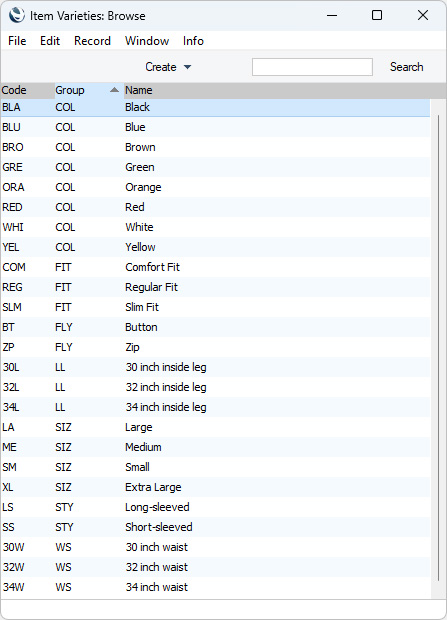Sort list by the Code column header
Screen dimensions: 447x620
27,90
